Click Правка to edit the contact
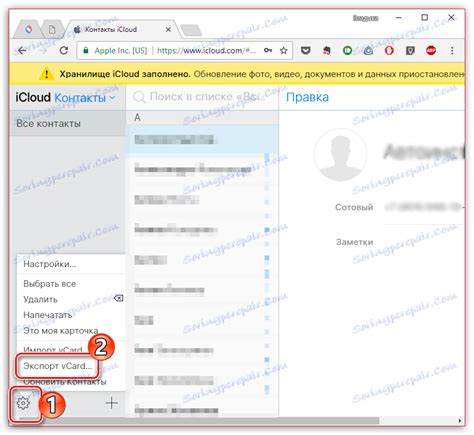 (x=307, y=97)
